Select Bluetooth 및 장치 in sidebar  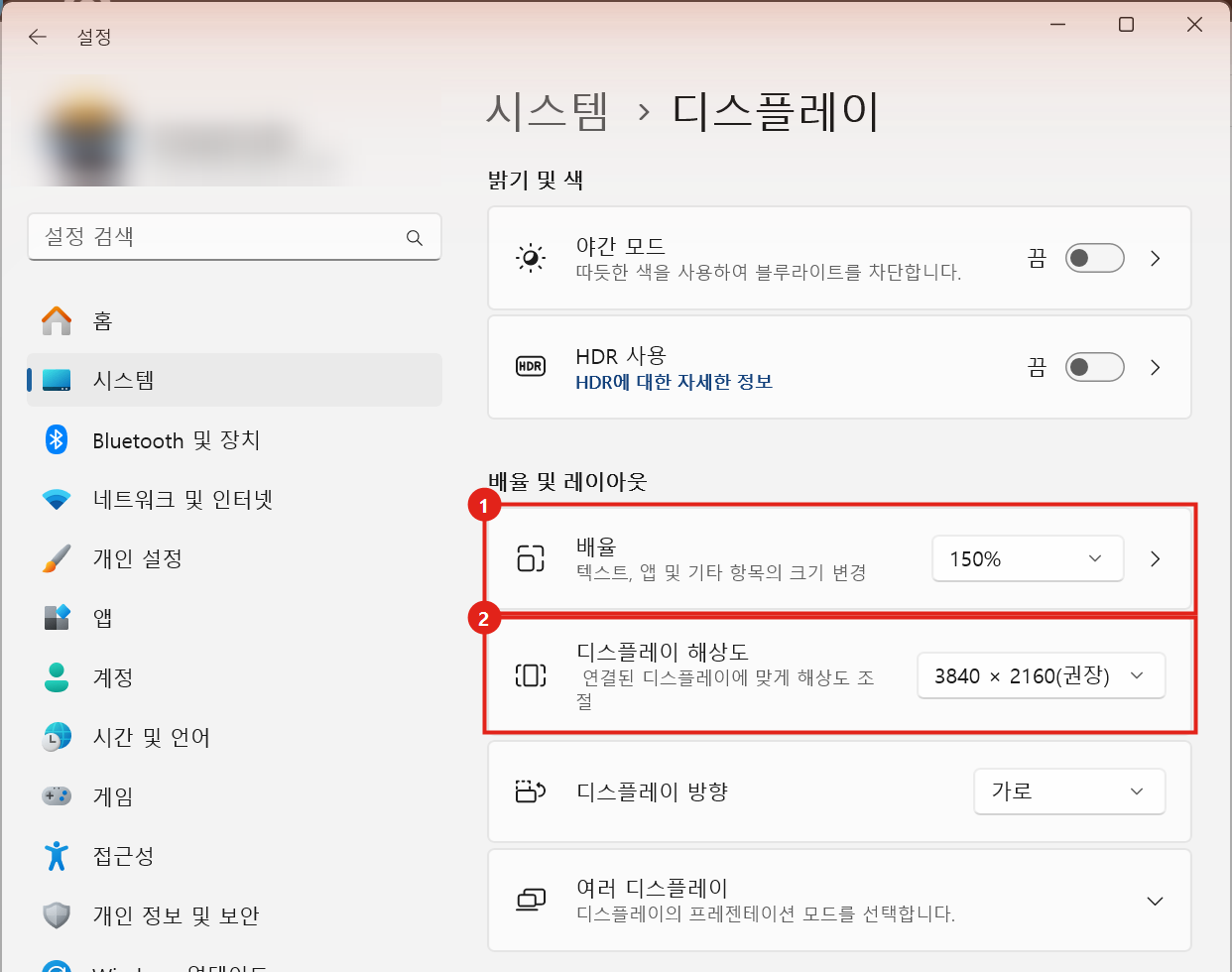click(x=234, y=439)
